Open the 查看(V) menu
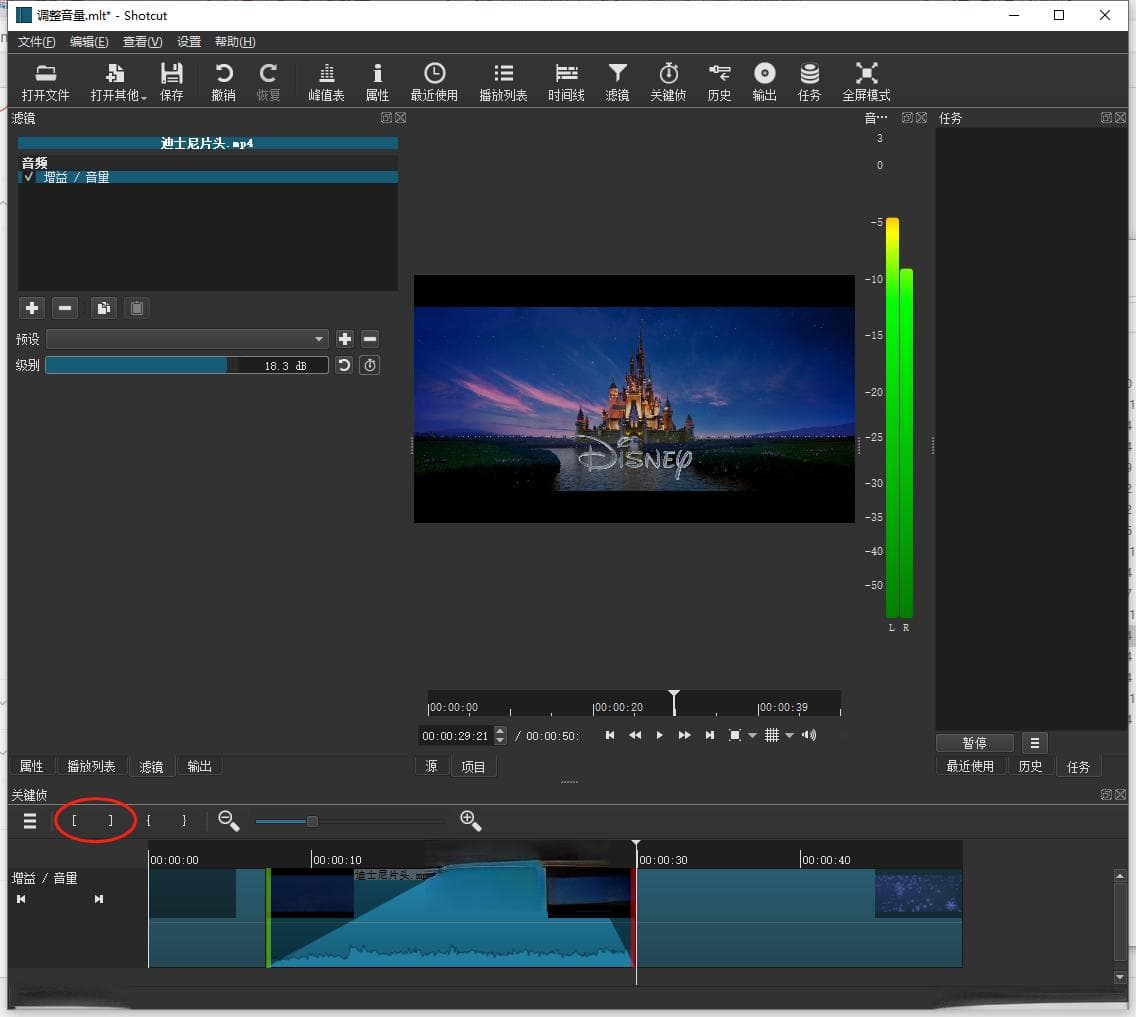 pyautogui.click(x=143, y=42)
